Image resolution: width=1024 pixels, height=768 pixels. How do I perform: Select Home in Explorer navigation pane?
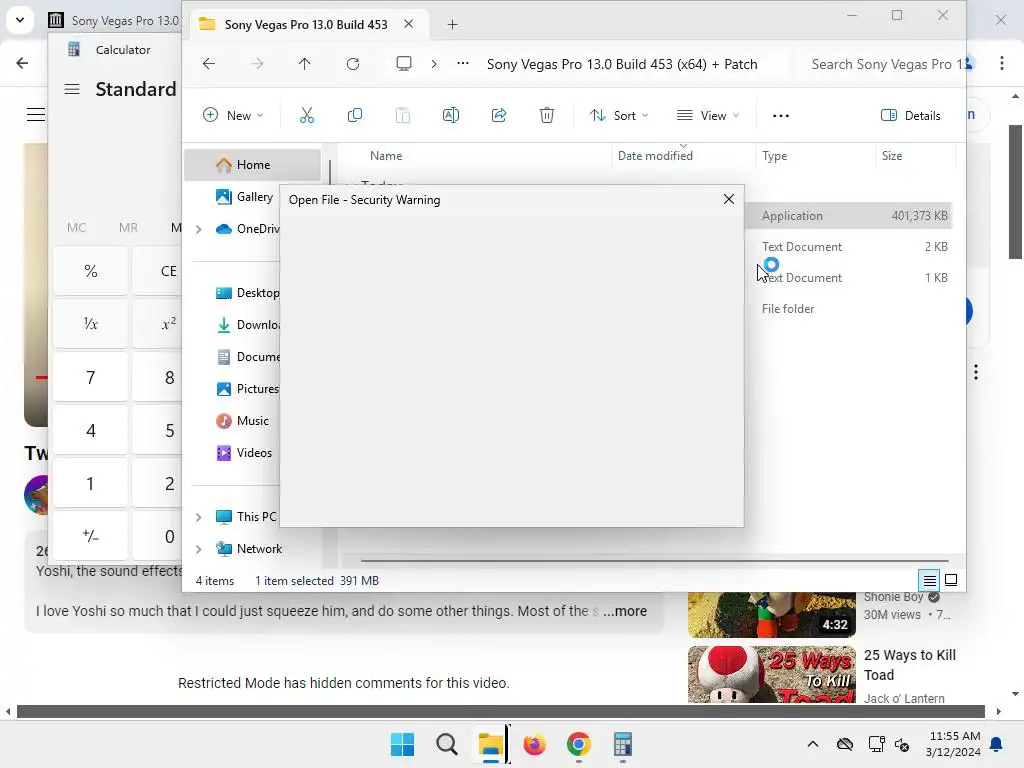click(252, 165)
